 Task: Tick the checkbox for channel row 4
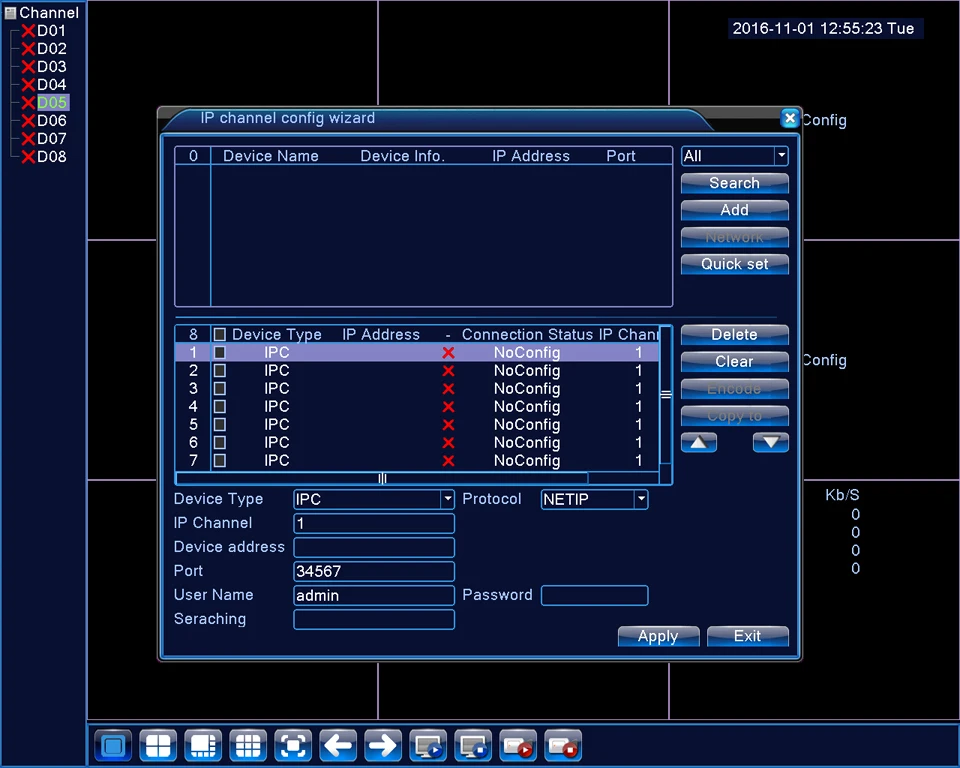pyautogui.click(x=219, y=406)
